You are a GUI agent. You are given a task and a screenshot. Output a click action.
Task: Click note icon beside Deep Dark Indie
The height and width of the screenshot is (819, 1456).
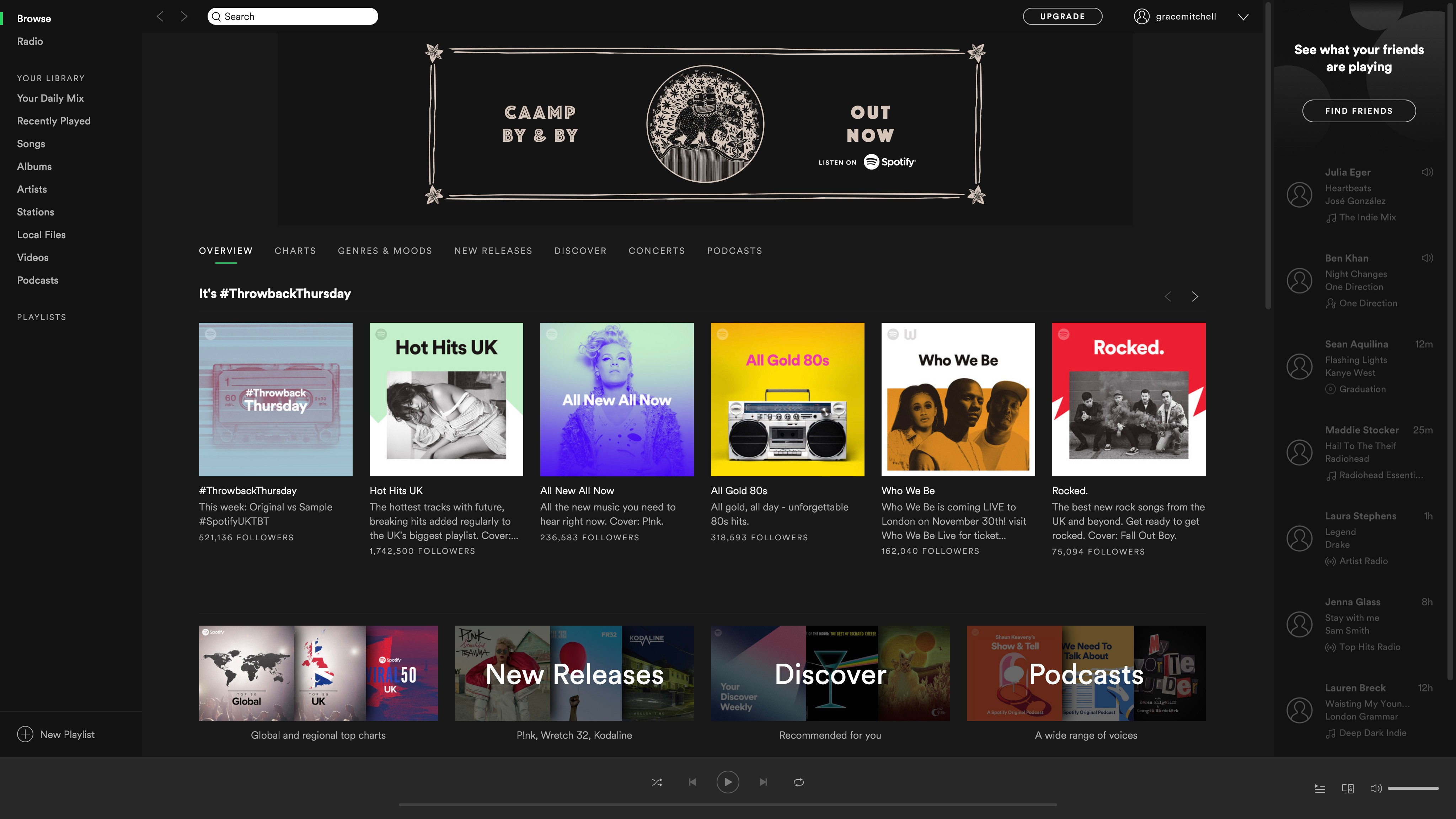click(x=1331, y=734)
